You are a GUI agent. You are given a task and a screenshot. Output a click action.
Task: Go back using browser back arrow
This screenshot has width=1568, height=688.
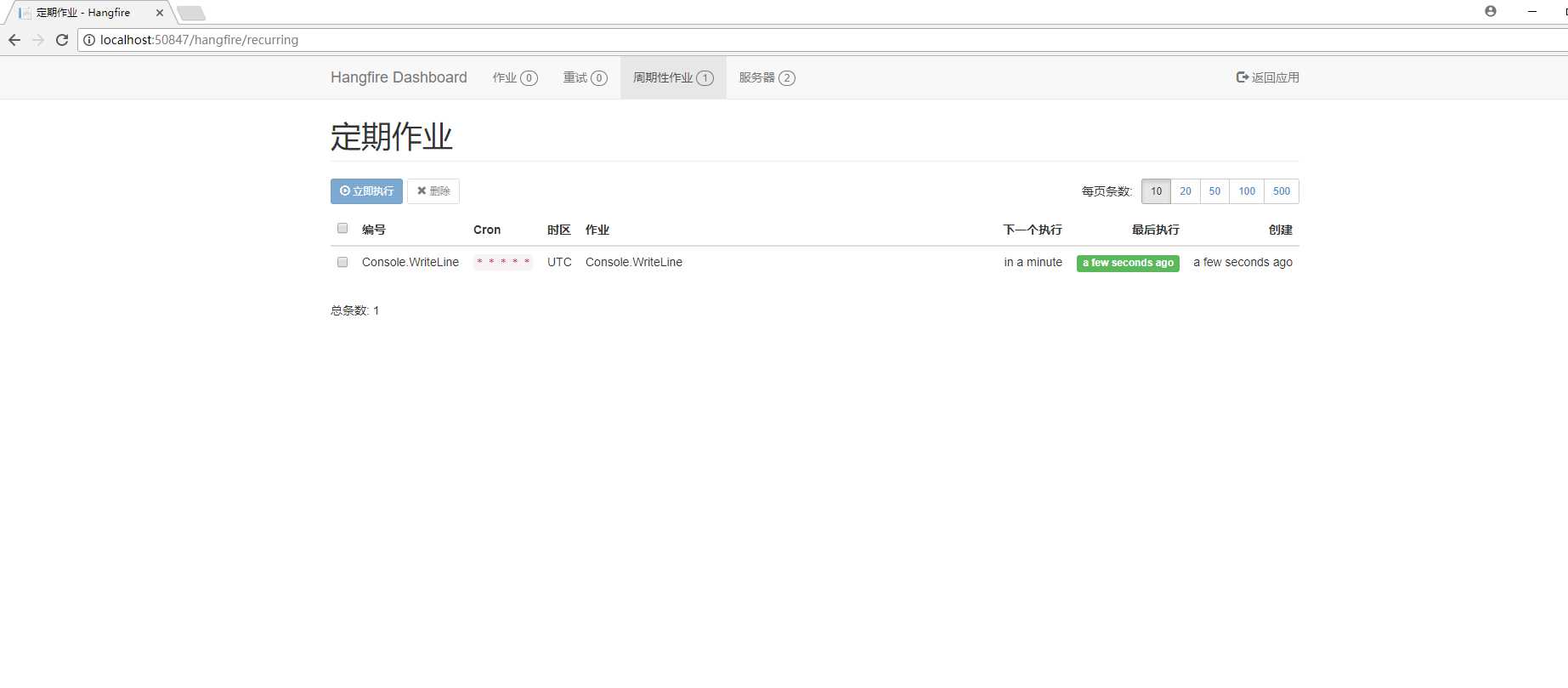(x=14, y=40)
